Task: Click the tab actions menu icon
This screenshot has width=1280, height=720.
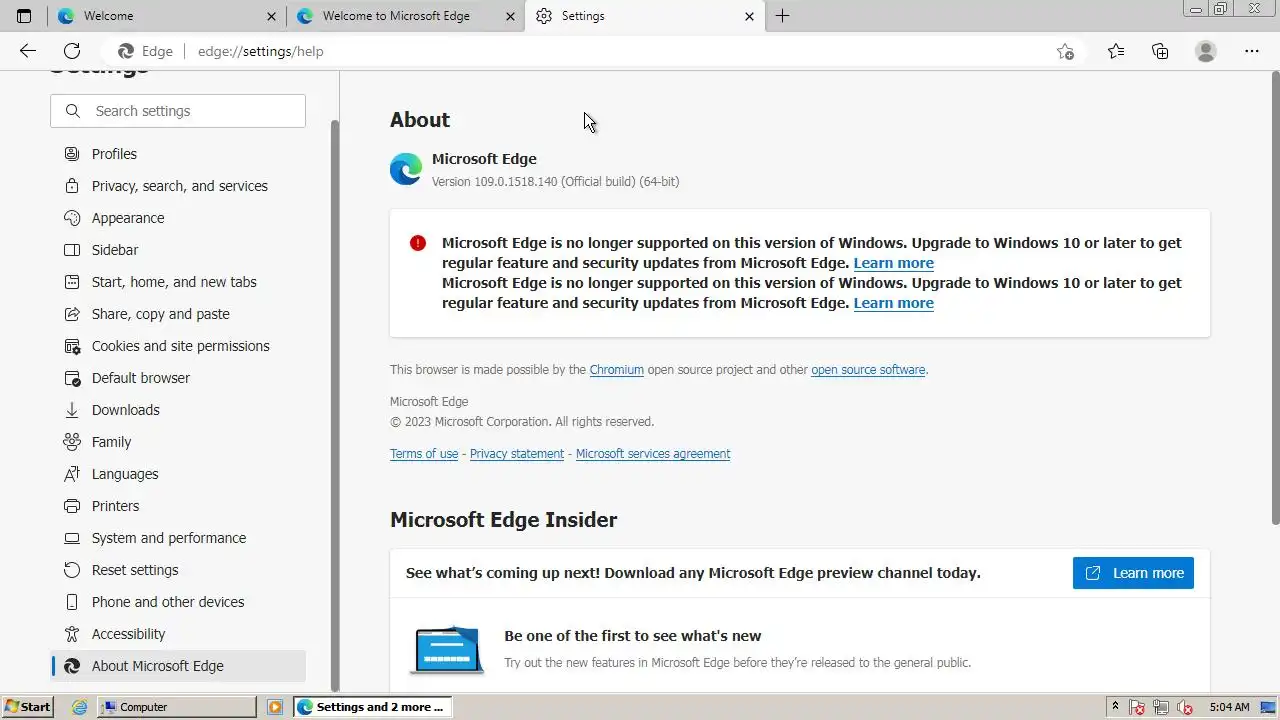Action: 24,16
